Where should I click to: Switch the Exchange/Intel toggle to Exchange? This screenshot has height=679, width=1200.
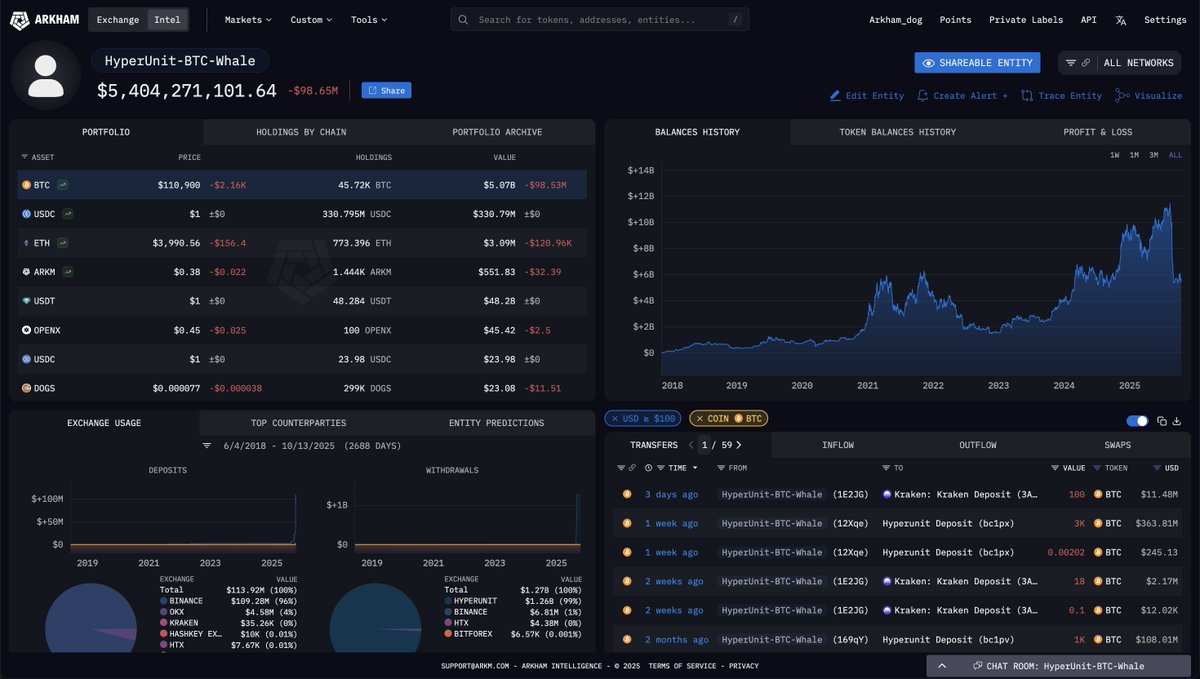pyautogui.click(x=117, y=20)
